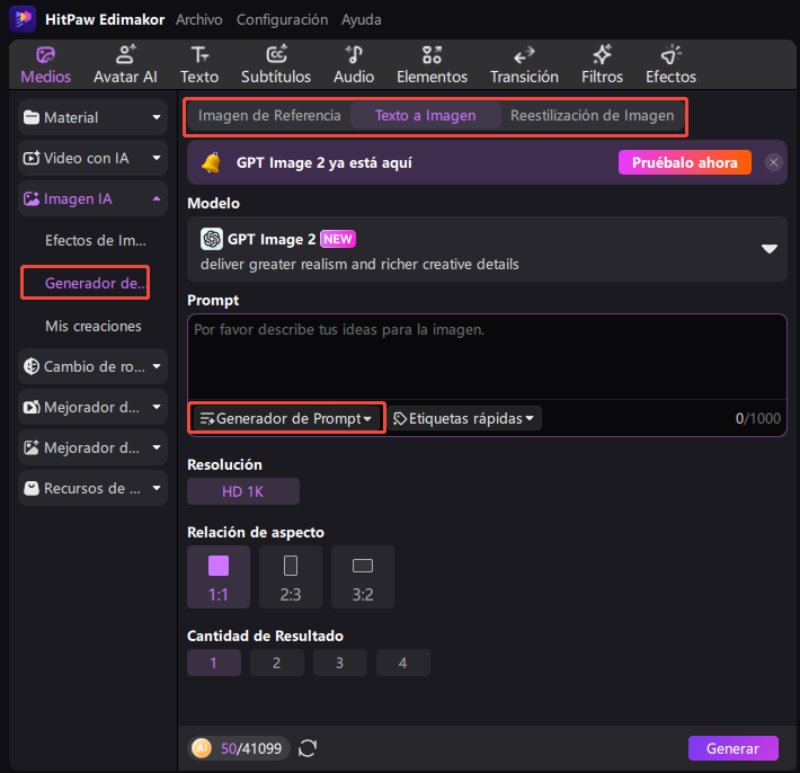This screenshot has height=773, width=800.
Task: Open the Etiquetas rápidas dropdown
Action: 464,418
